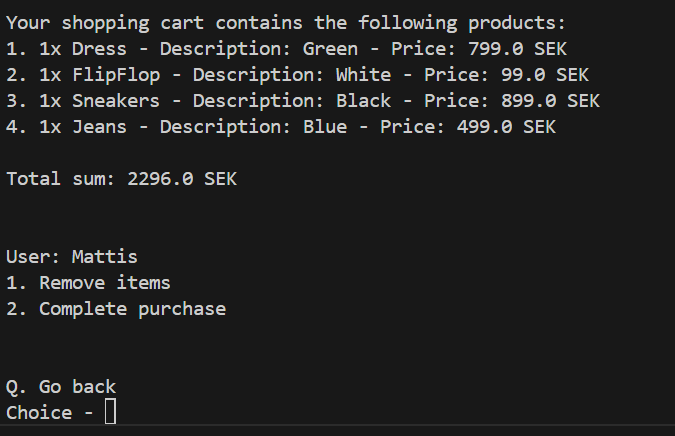Screen dimensions: 675x436
Task: Click the Jeans cart item line
Action: point(281,127)
